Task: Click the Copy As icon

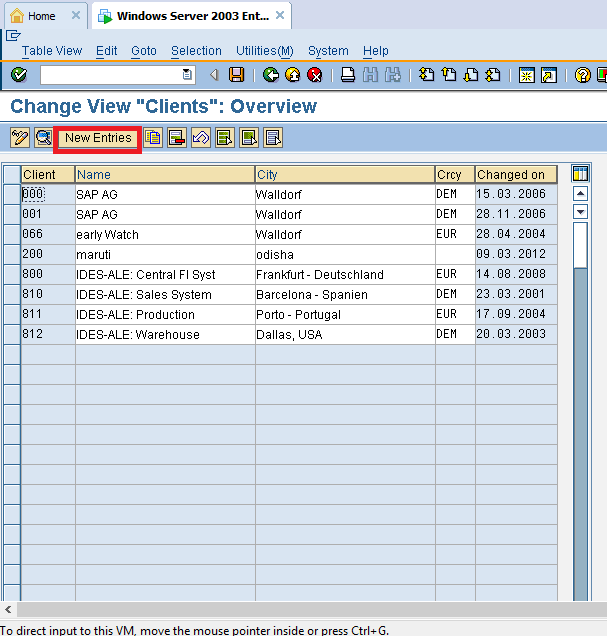Action: tap(153, 138)
